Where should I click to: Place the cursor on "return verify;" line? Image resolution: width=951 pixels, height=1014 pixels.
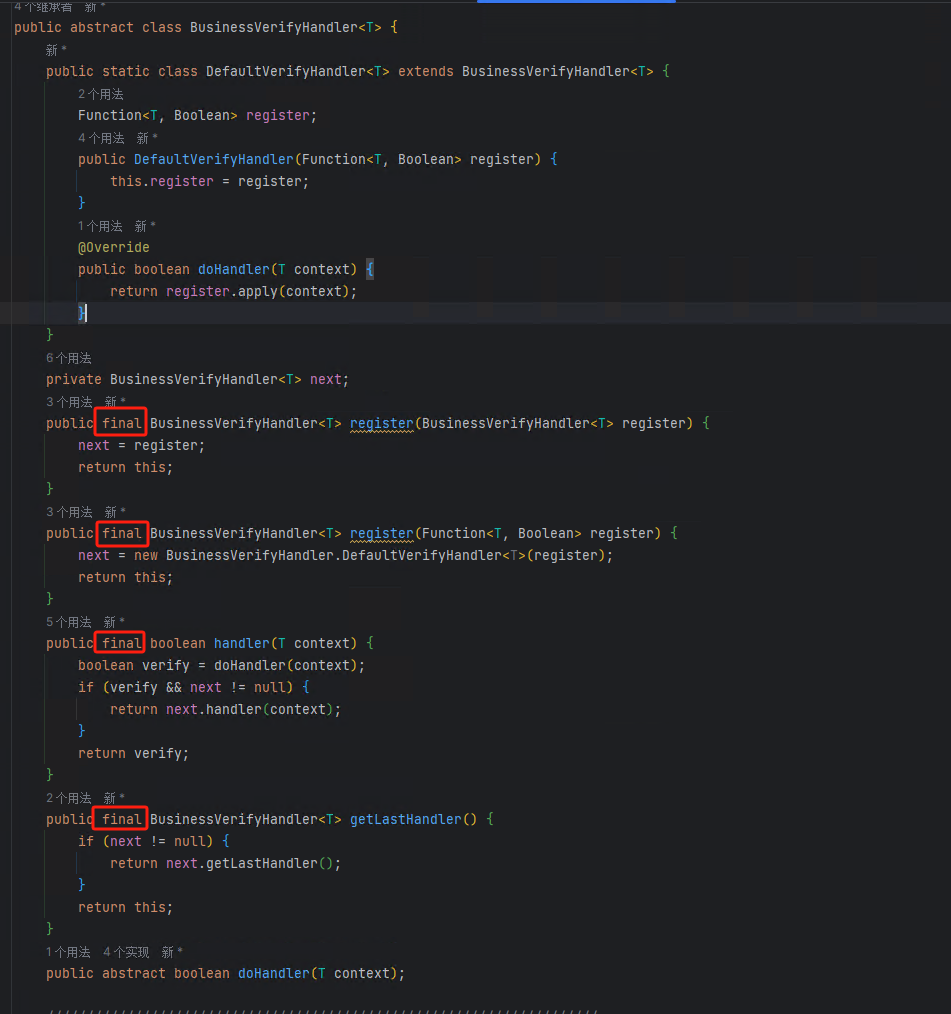(133, 753)
